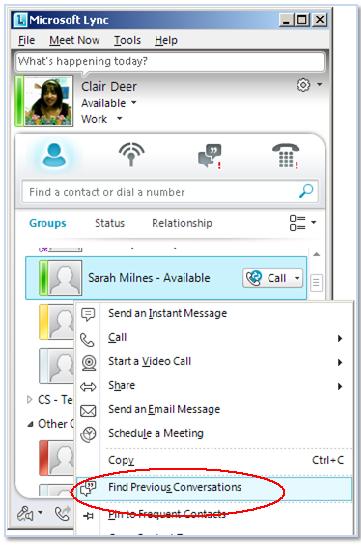Screen dimensions: 361x547
Task: Open the File menu
Action: click(x=27, y=40)
